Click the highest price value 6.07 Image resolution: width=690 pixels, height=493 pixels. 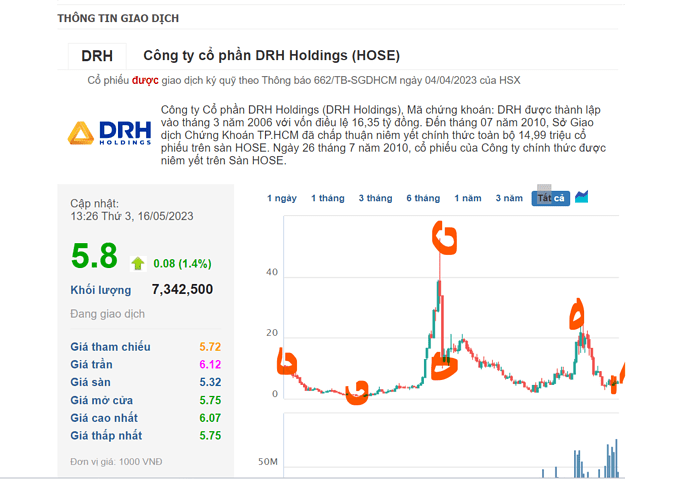pyautogui.click(x=210, y=418)
